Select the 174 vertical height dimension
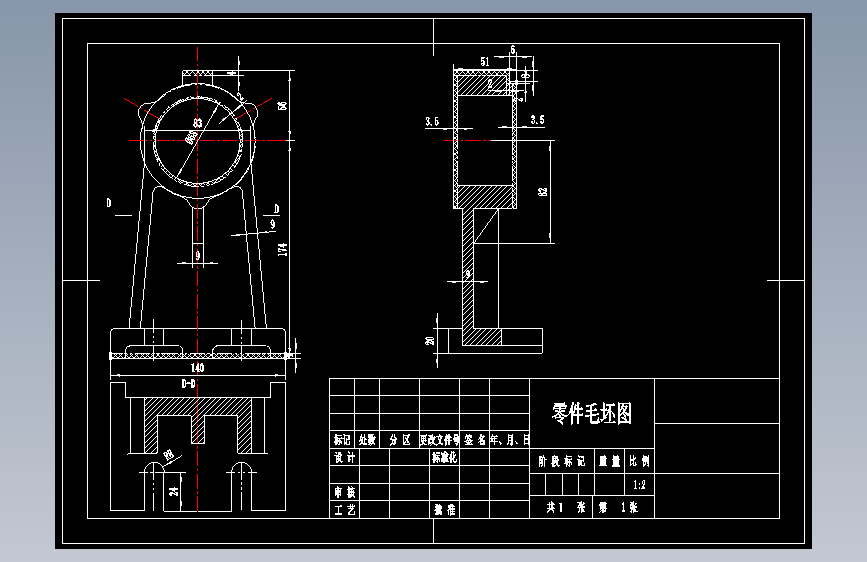The width and height of the screenshot is (867, 562). click(283, 249)
